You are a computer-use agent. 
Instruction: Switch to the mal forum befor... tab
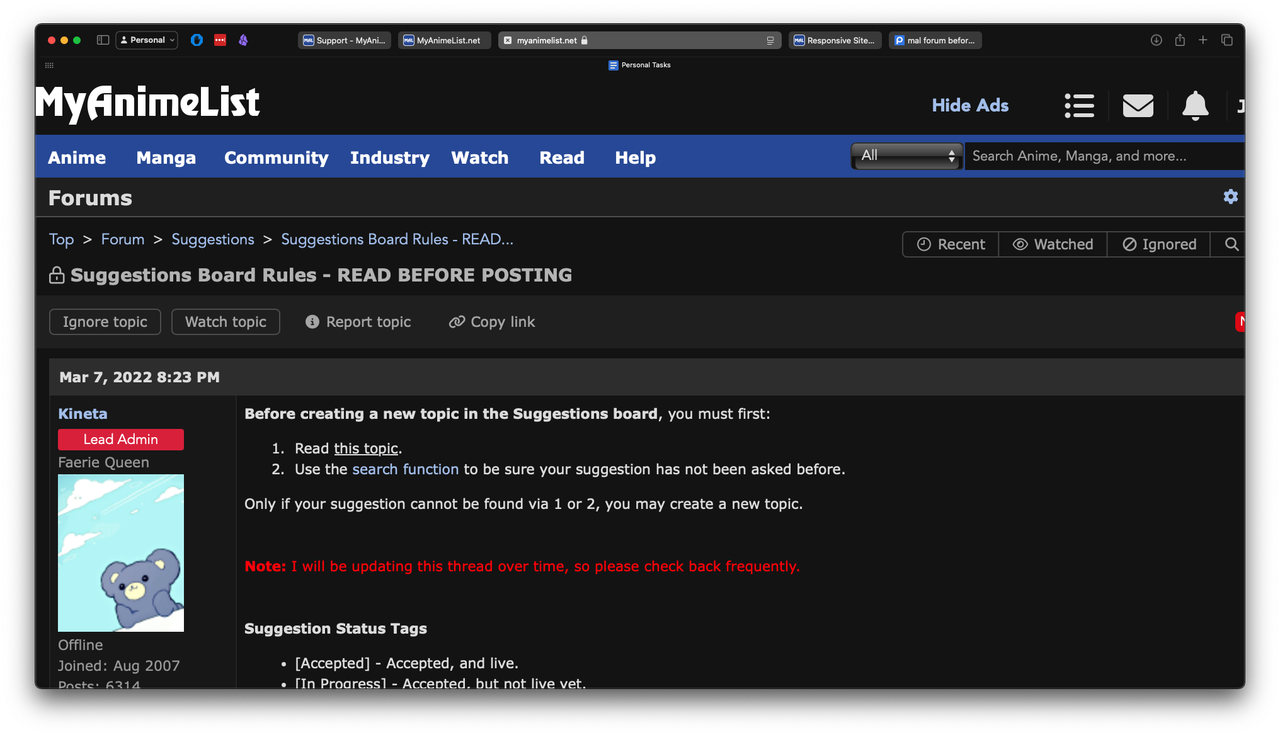[935, 40]
